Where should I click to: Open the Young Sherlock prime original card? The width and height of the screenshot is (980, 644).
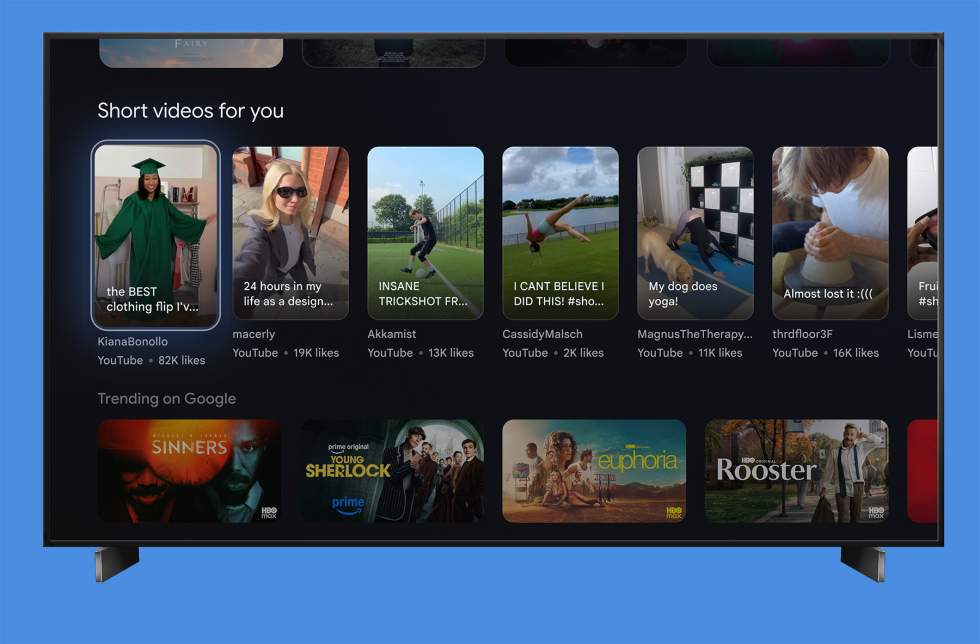point(392,471)
